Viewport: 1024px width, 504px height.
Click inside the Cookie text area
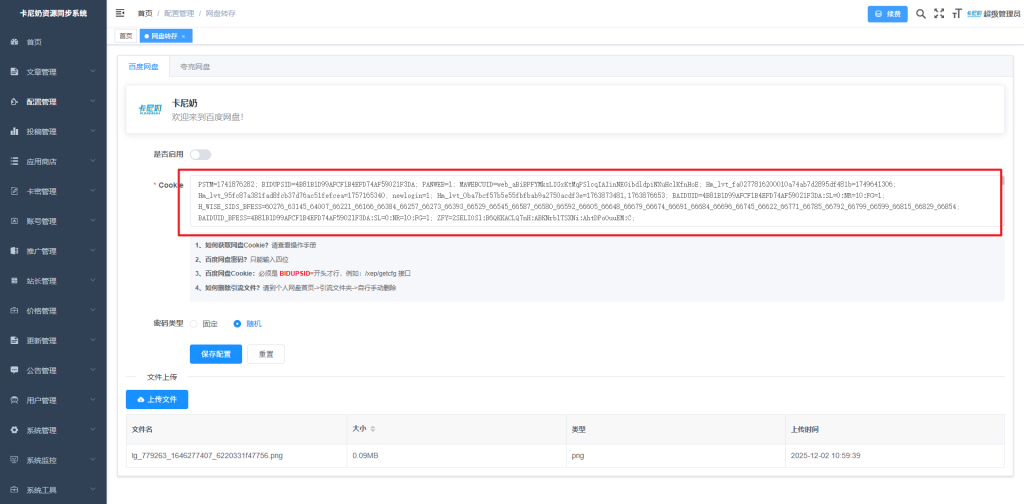tap(590, 203)
